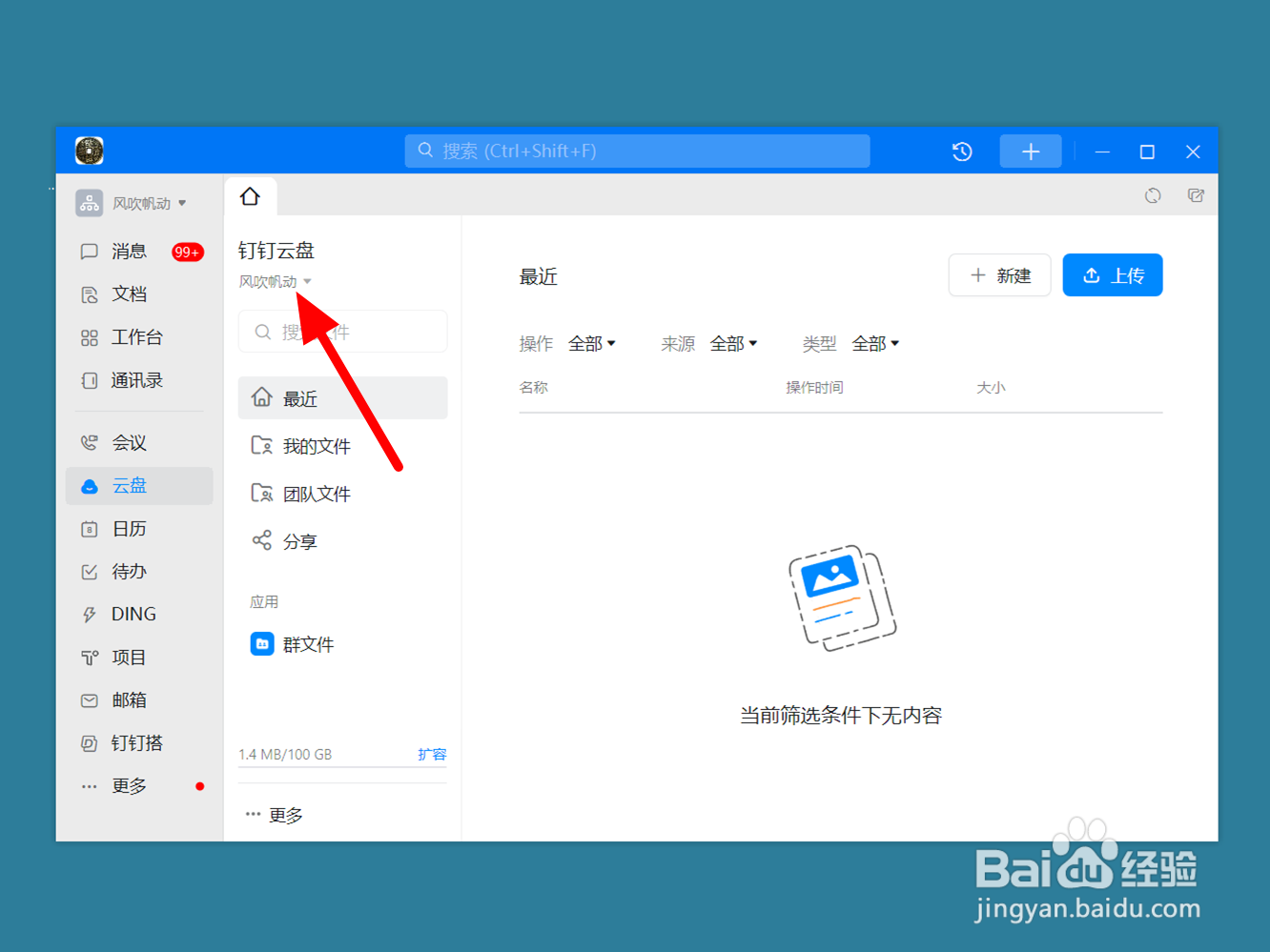Click the cloud drive file search field

342,332
